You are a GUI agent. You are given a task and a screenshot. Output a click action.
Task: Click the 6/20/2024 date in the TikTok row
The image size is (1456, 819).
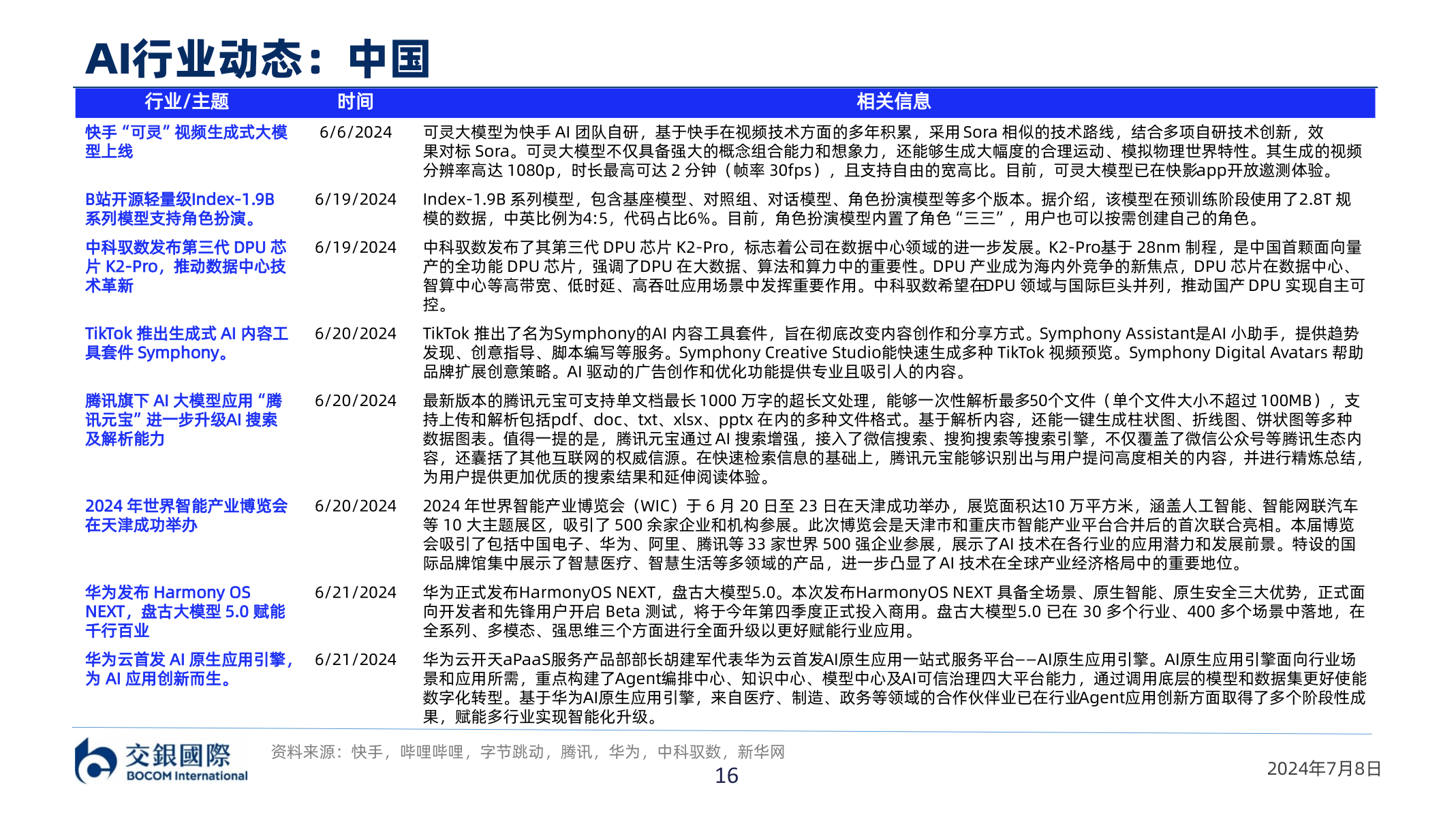click(356, 333)
